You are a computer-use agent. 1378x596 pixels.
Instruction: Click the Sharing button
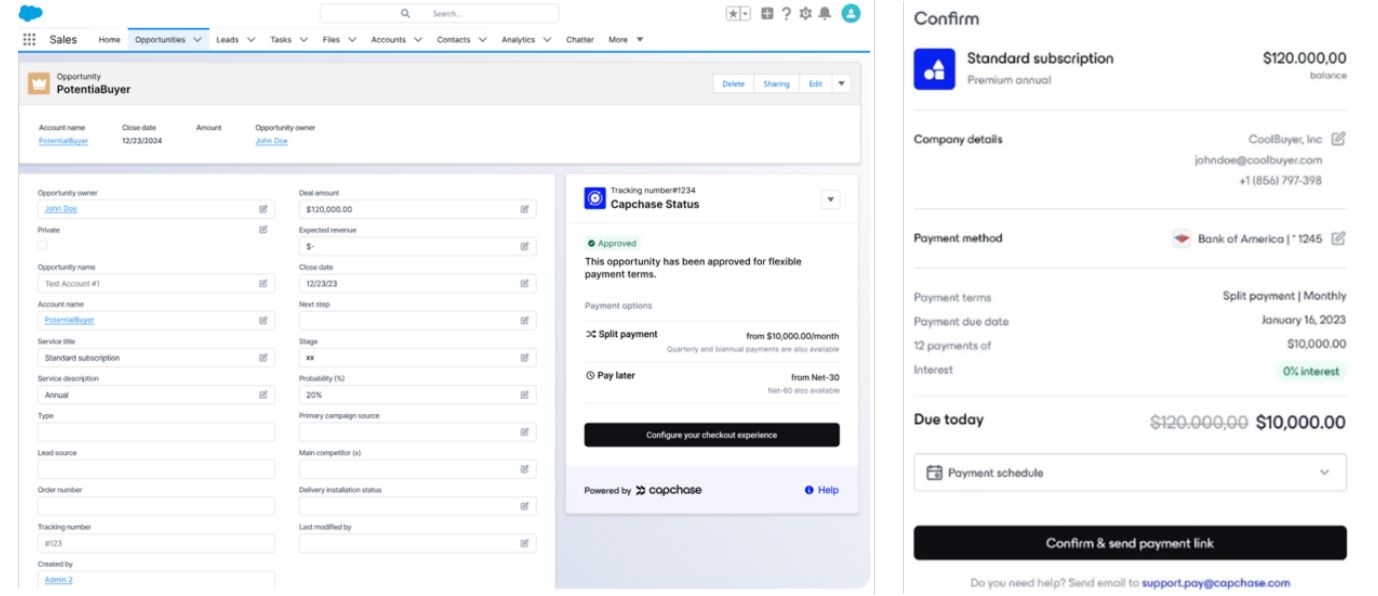[x=776, y=84]
